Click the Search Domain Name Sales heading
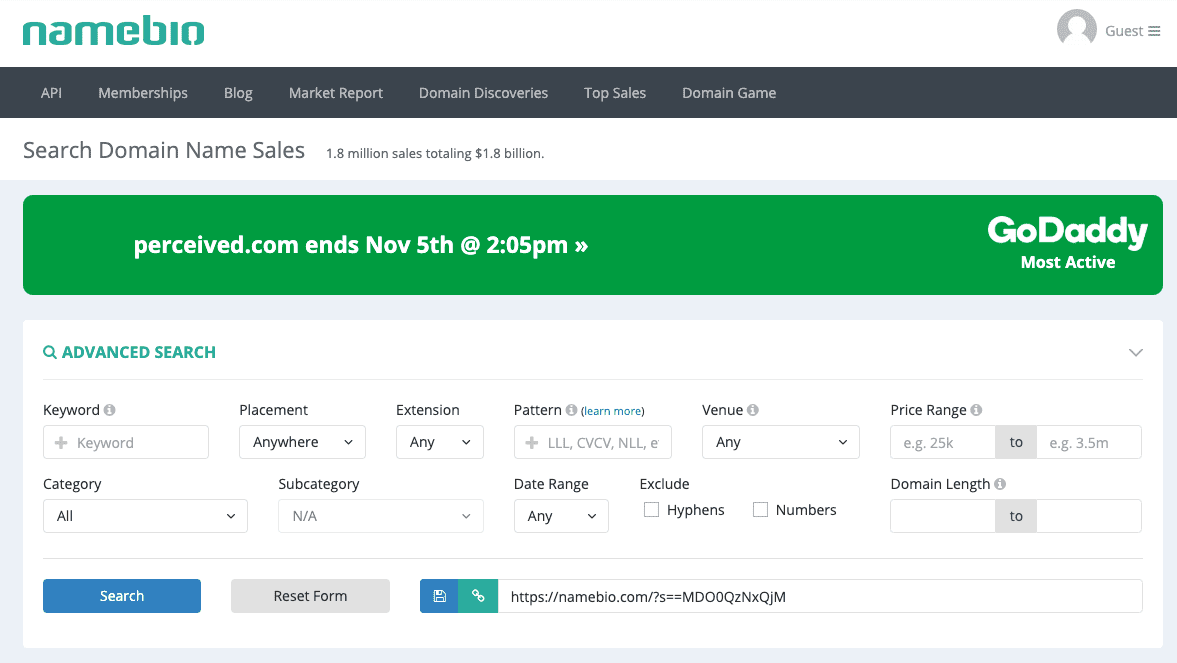 [x=164, y=150]
